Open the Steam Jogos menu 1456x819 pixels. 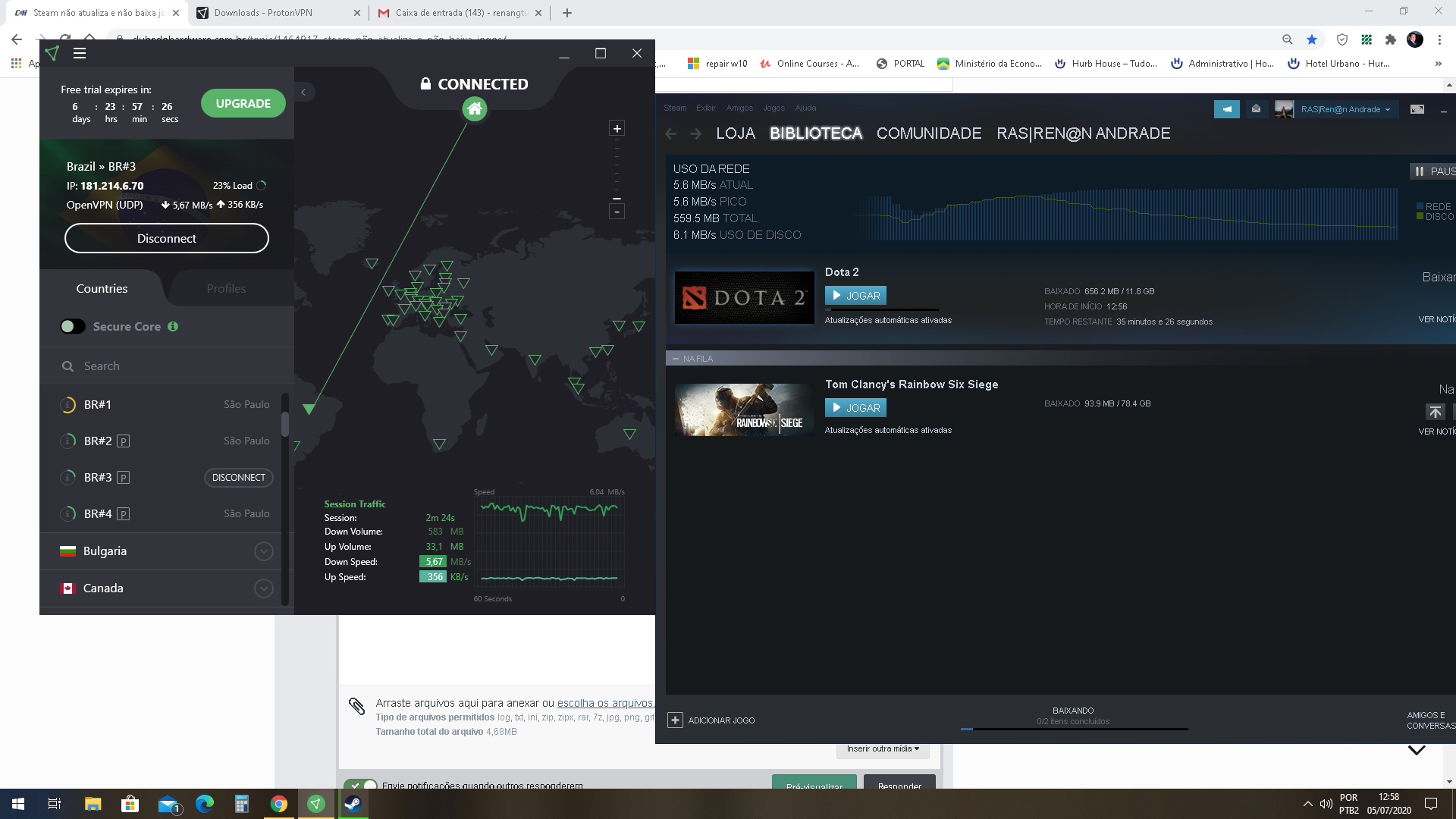click(773, 108)
